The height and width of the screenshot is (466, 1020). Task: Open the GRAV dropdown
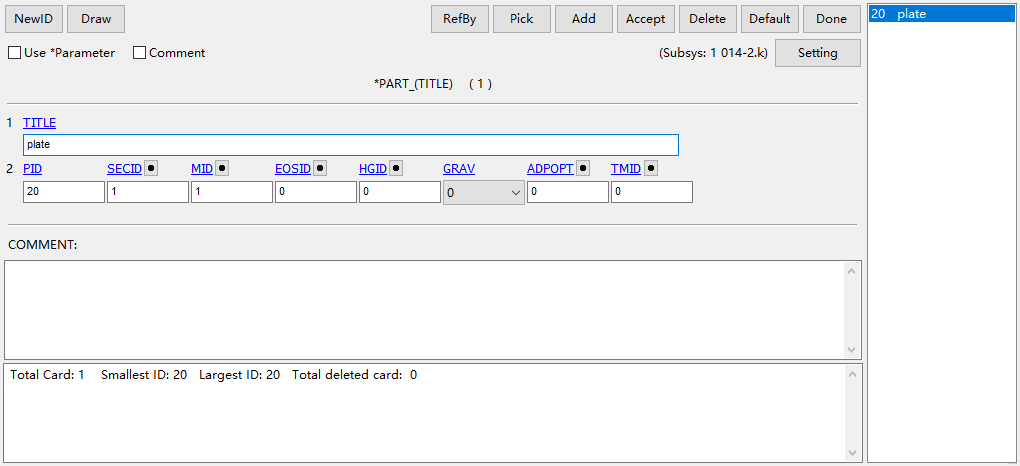(x=483, y=193)
